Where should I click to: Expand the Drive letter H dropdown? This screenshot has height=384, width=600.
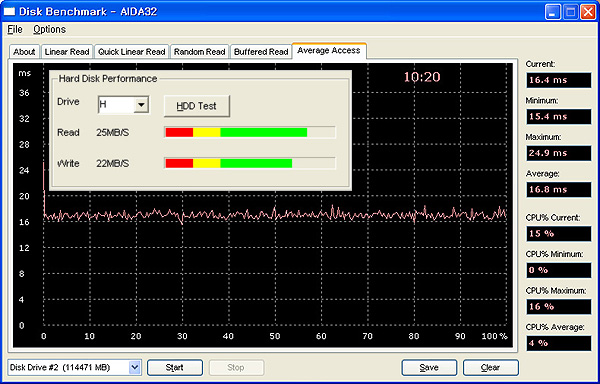point(141,104)
